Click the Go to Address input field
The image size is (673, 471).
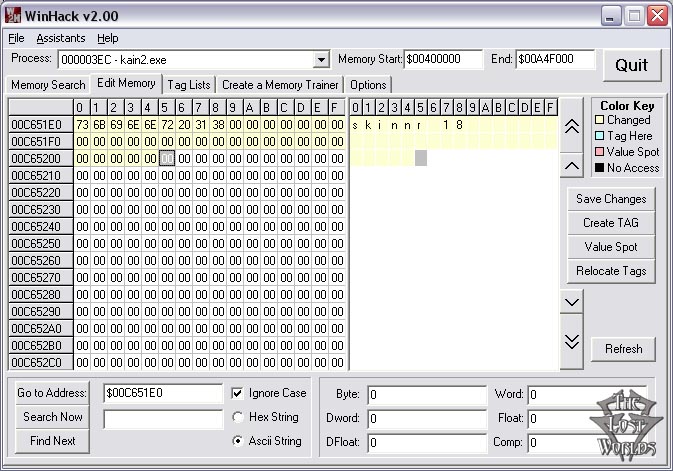click(163, 393)
